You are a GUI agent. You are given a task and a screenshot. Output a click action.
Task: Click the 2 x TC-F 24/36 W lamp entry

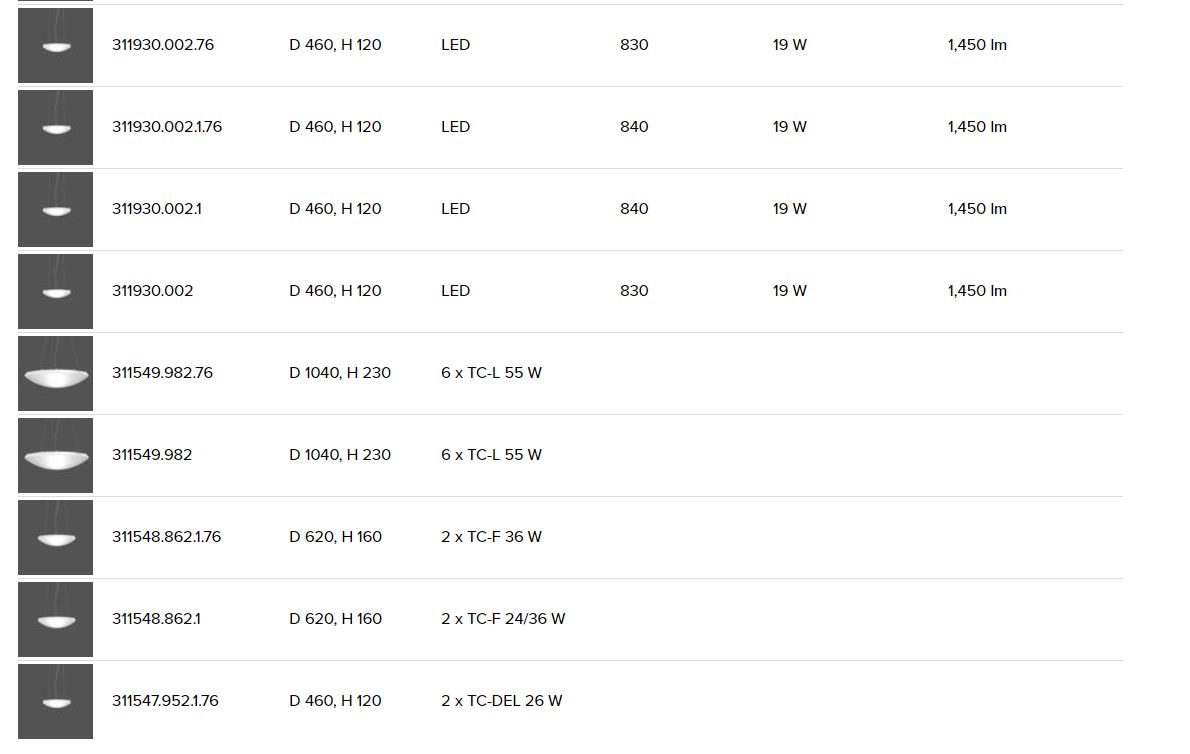click(x=503, y=618)
